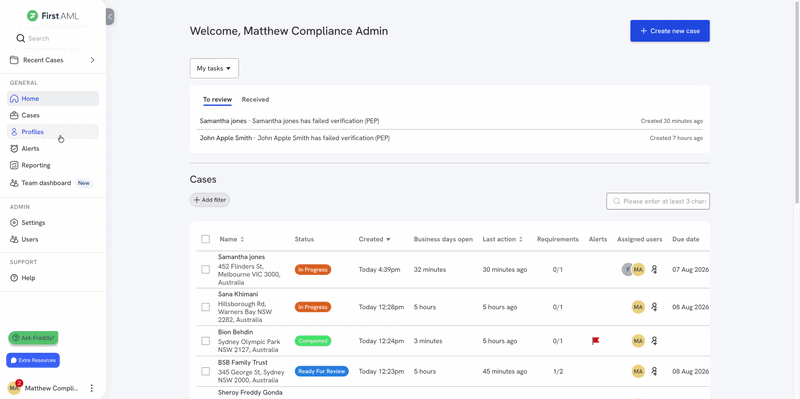Toggle the select-all checkbox in table header
800x399 pixels.
tap(206, 239)
